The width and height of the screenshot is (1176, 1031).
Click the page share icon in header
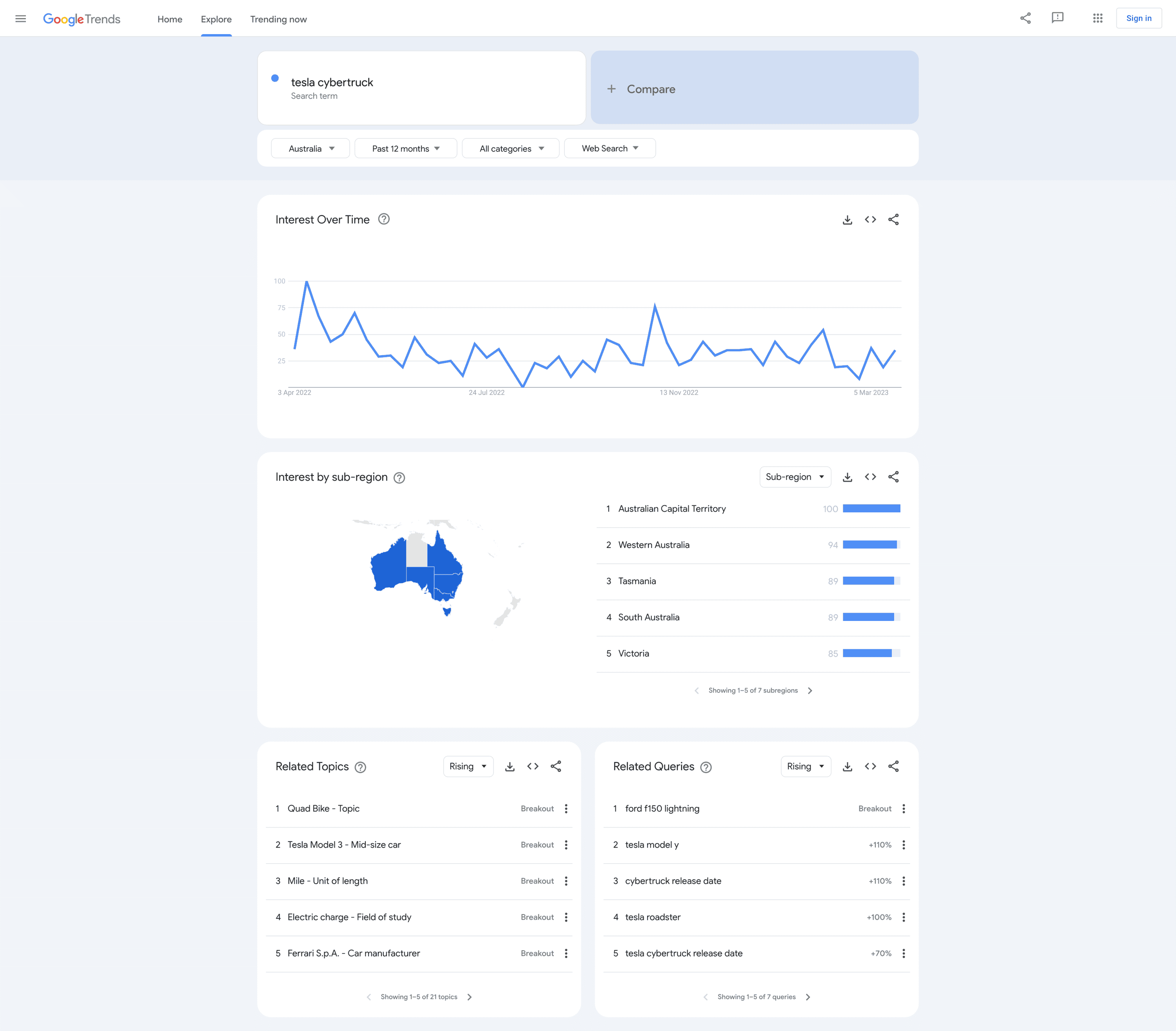1025,18
